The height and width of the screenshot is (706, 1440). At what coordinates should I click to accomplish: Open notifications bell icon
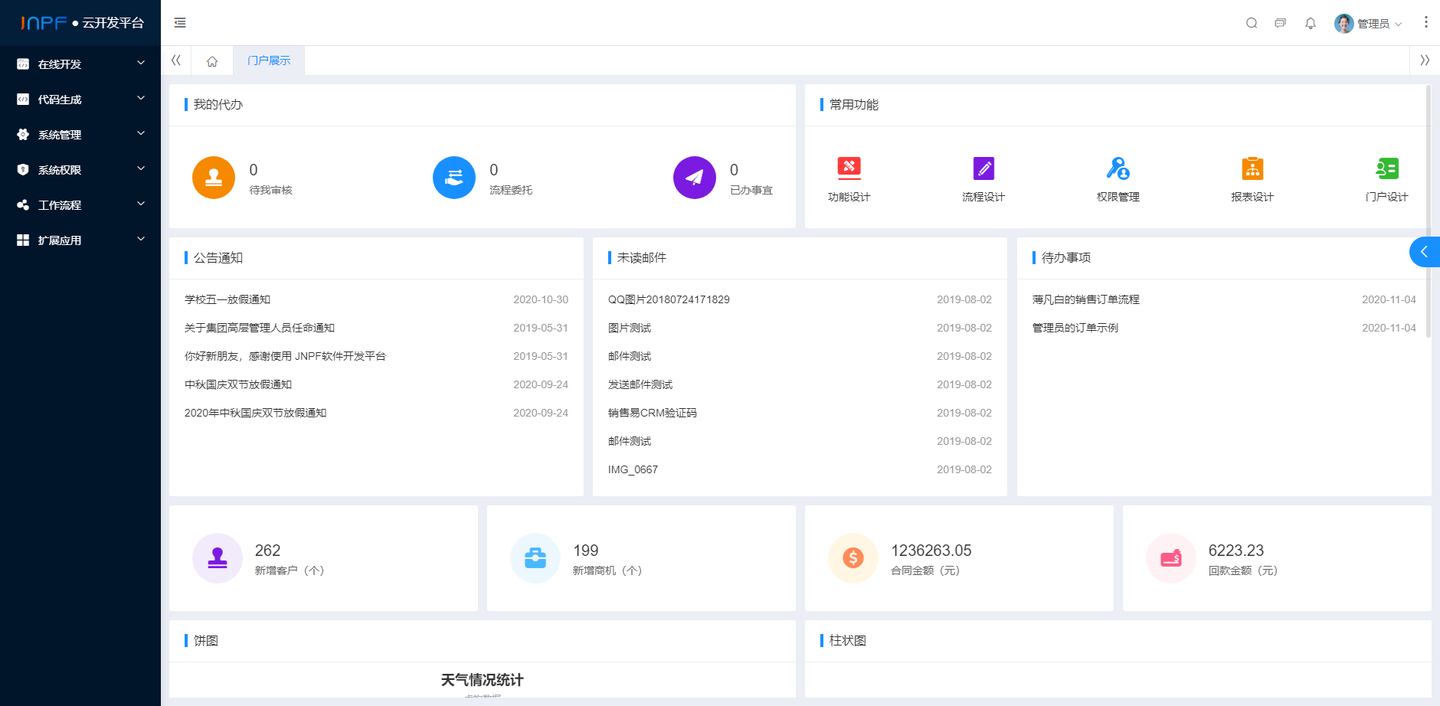pyautogui.click(x=1310, y=23)
